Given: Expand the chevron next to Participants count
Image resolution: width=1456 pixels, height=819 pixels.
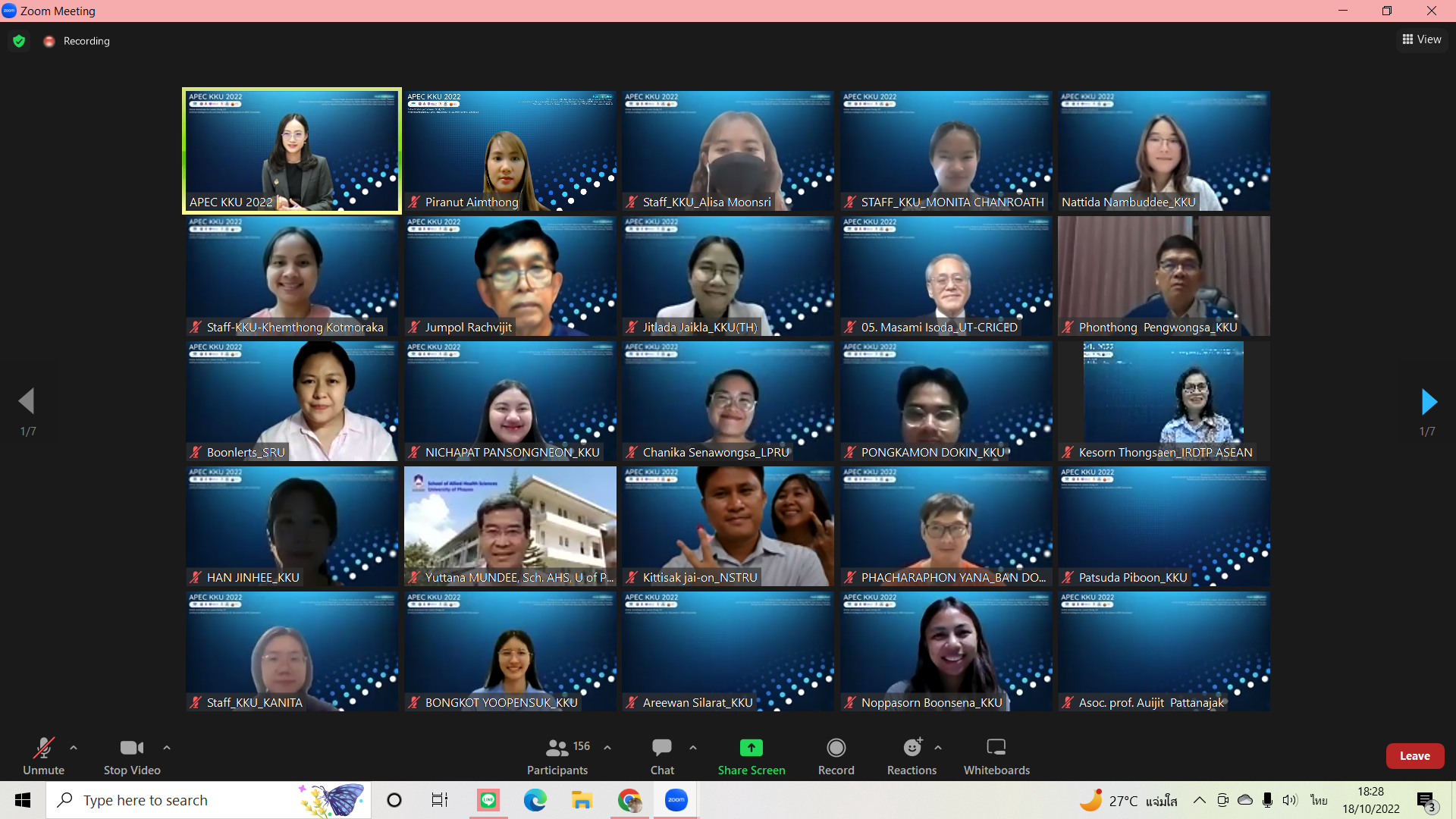Looking at the screenshot, I should tap(607, 748).
